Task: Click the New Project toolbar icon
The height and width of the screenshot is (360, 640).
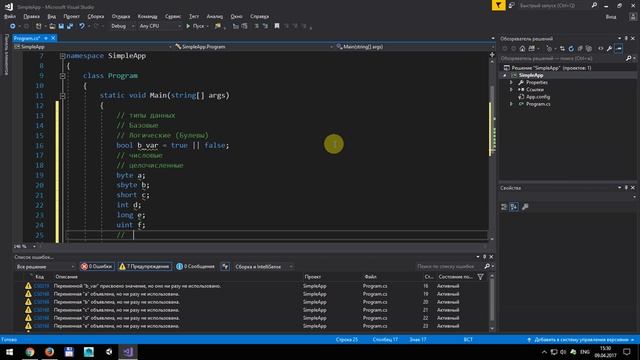Action: click(38, 26)
